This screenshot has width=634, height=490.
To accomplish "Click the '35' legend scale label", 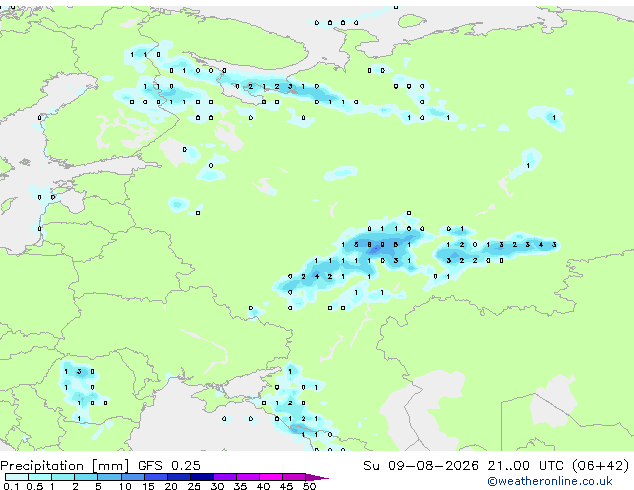I will (x=240, y=486).
